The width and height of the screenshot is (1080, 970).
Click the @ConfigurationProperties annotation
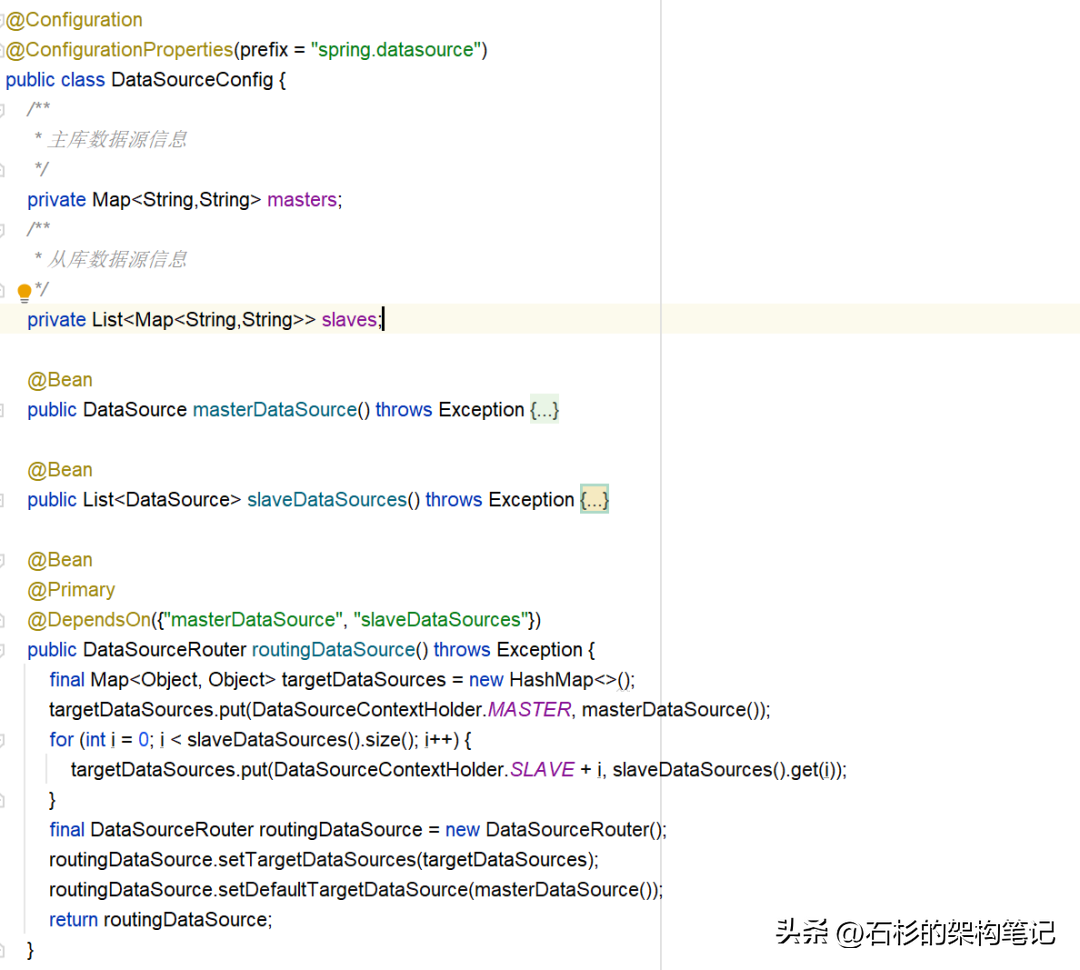click(x=120, y=50)
